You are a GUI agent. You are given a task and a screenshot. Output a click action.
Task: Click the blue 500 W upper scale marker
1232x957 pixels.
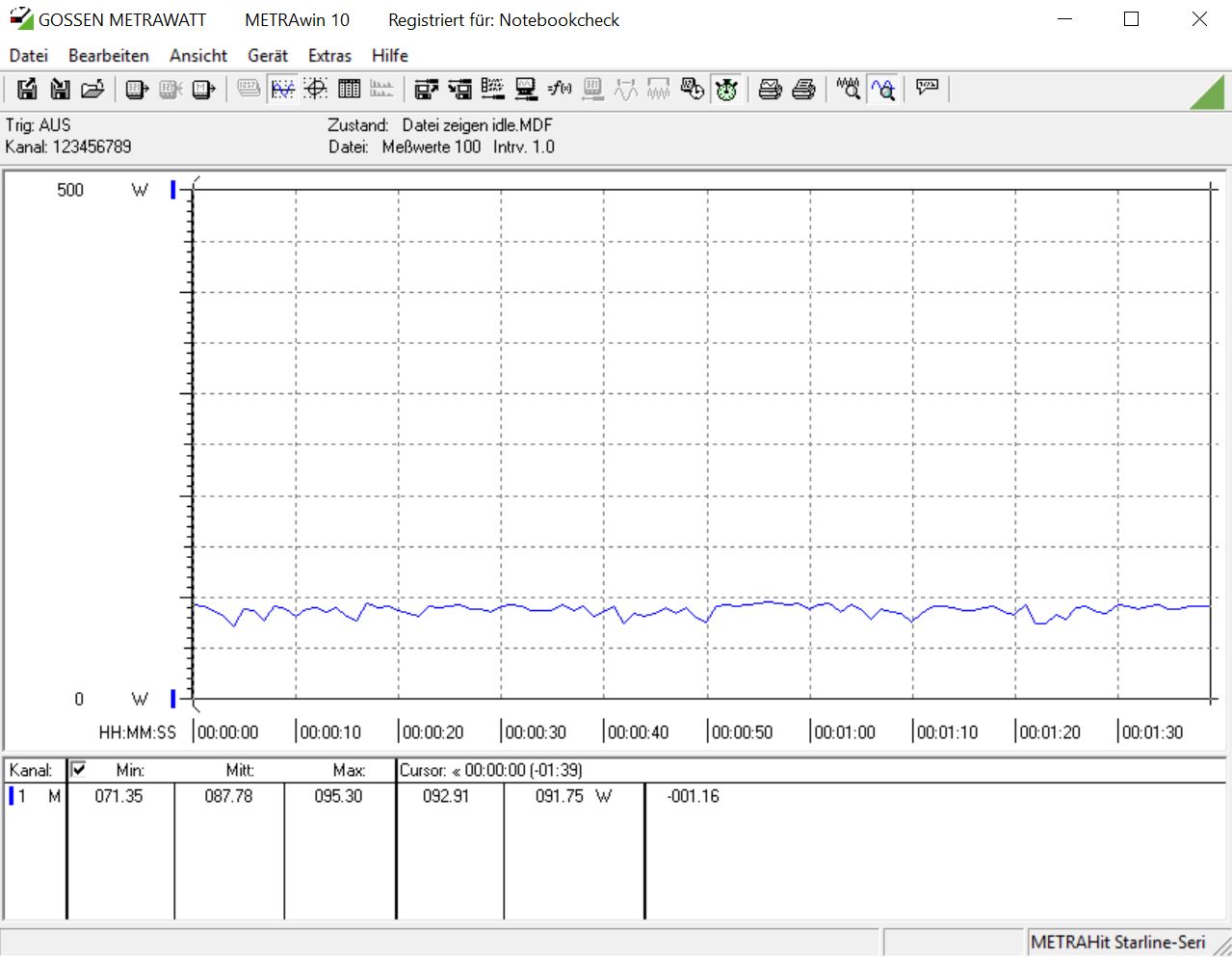coord(173,190)
